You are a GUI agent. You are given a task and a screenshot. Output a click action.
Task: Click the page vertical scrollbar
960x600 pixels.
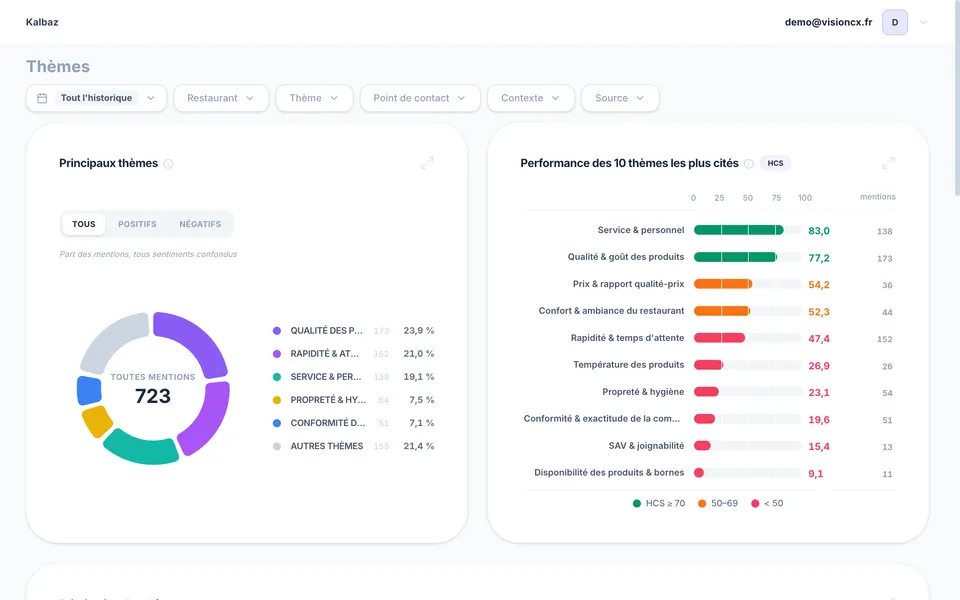(957, 98)
